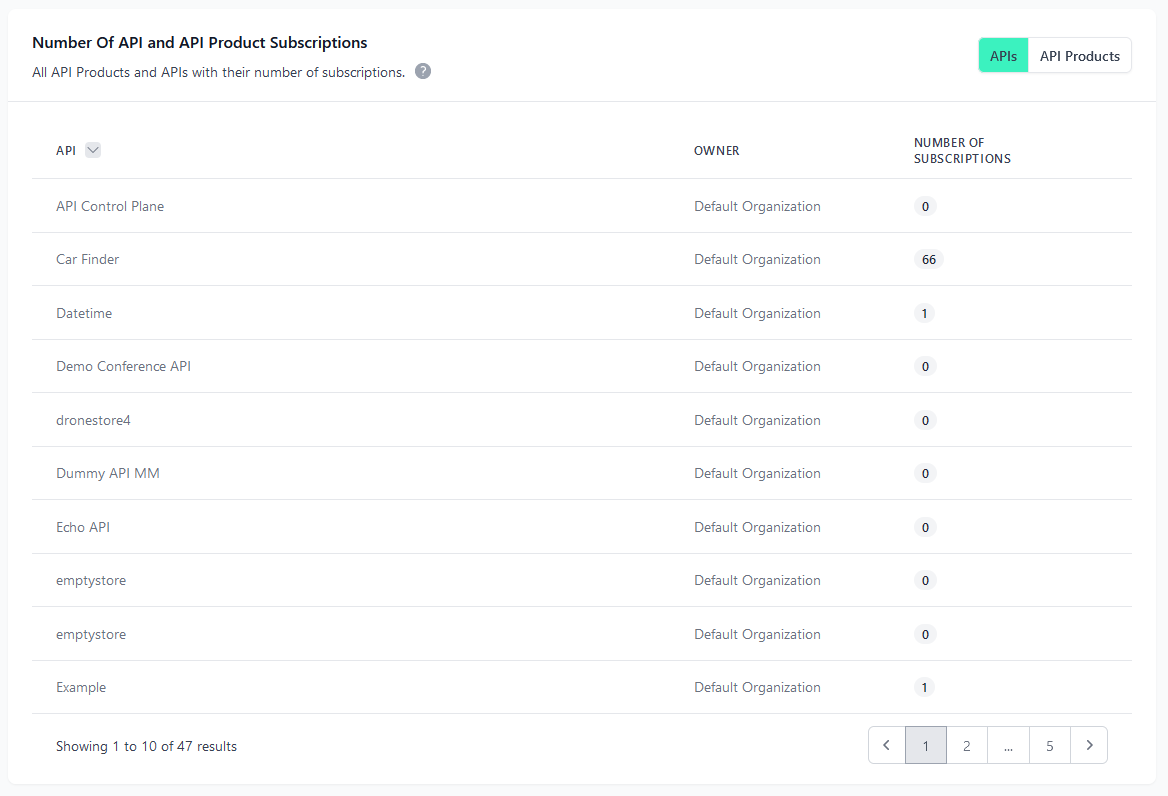Go to page 2 of results
Image resolution: width=1168 pixels, height=796 pixels.
[966, 745]
